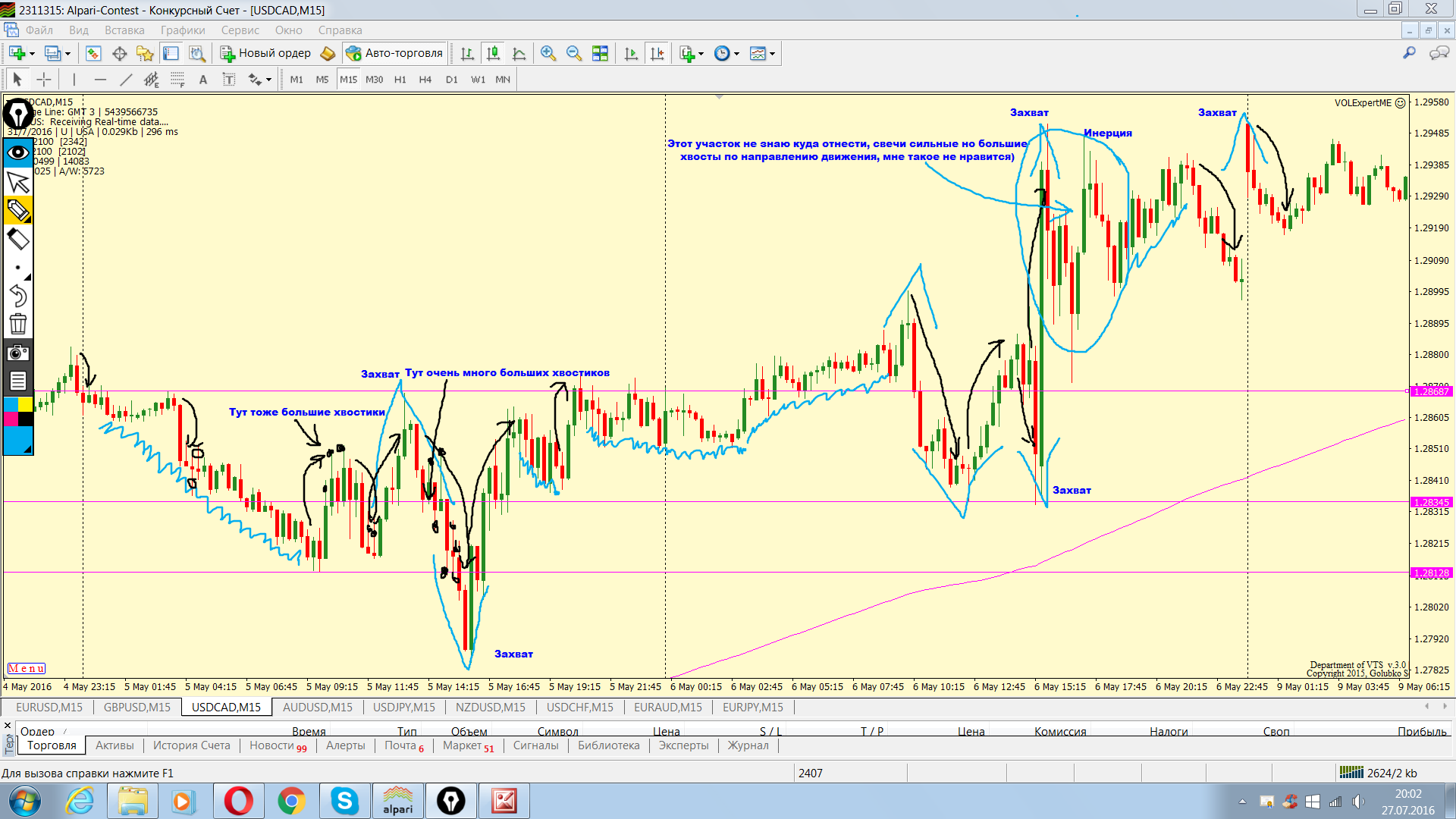Expand the new chart dropdown arrow
The image size is (1456, 819).
click(x=32, y=53)
